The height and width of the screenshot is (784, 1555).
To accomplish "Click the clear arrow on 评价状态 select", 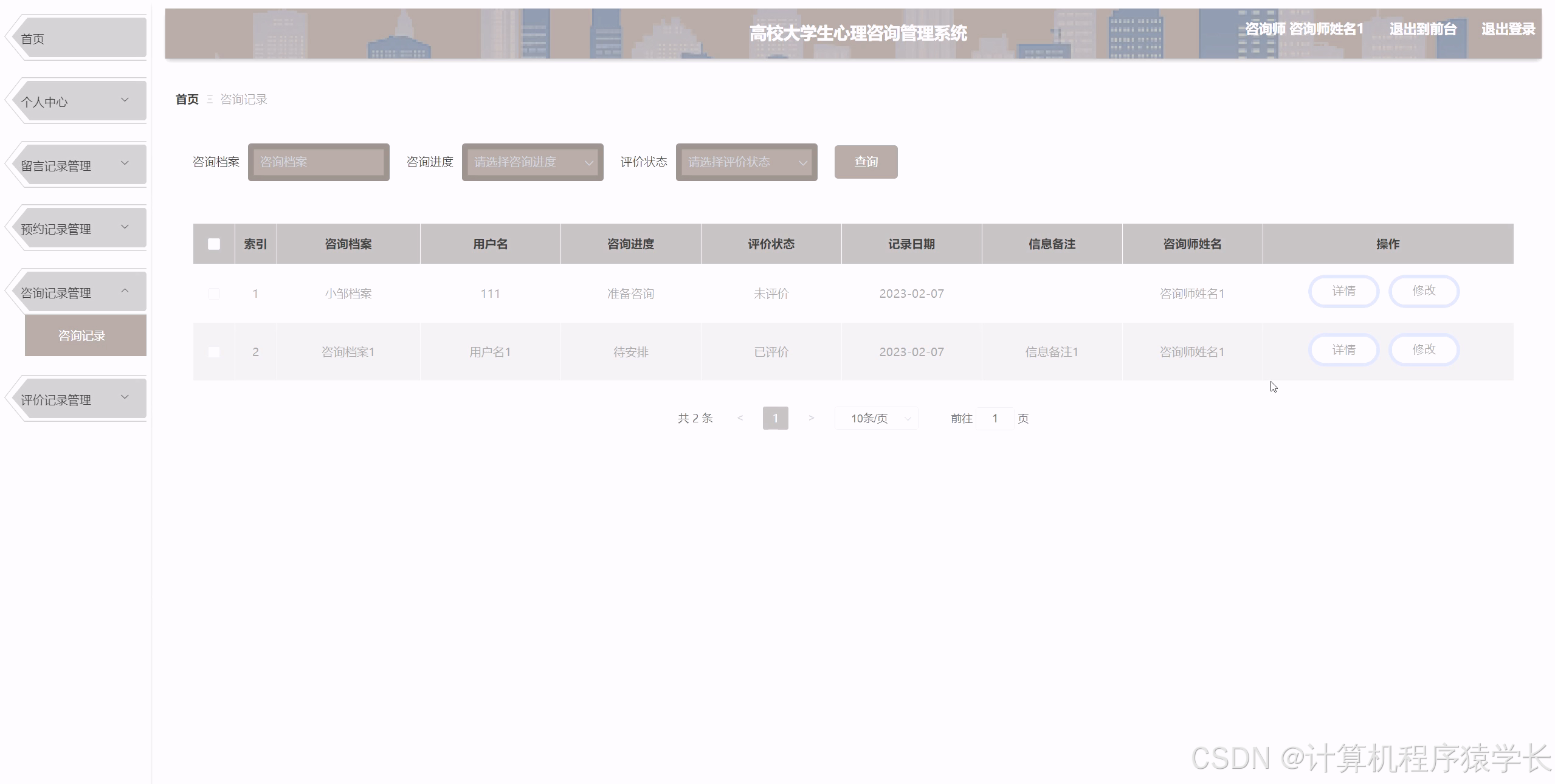I will [804, 162].
